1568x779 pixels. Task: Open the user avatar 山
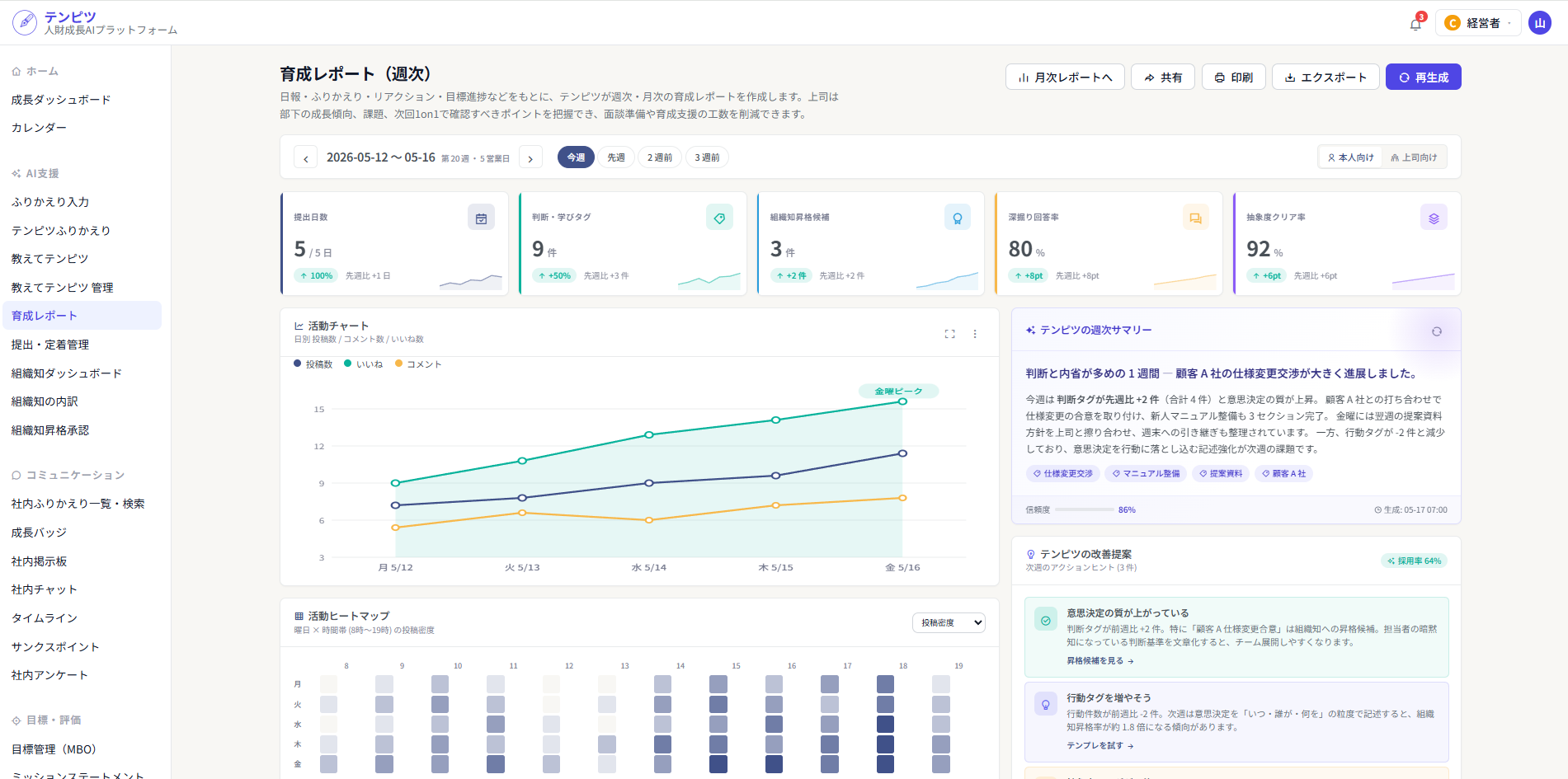[1539, 23]
